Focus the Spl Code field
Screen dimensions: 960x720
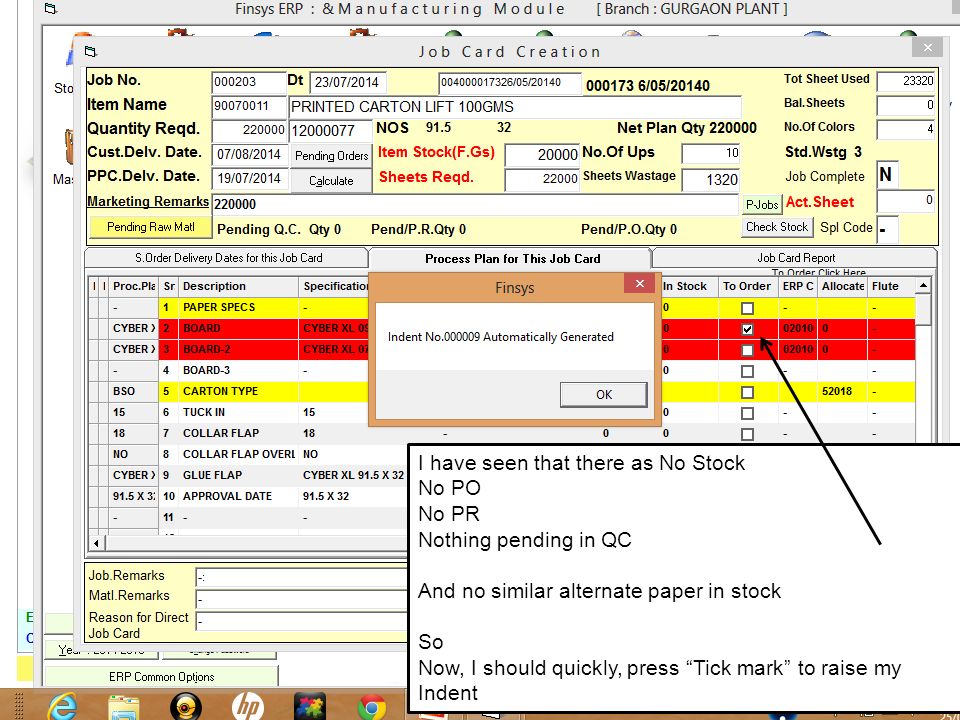click(888, 229)
